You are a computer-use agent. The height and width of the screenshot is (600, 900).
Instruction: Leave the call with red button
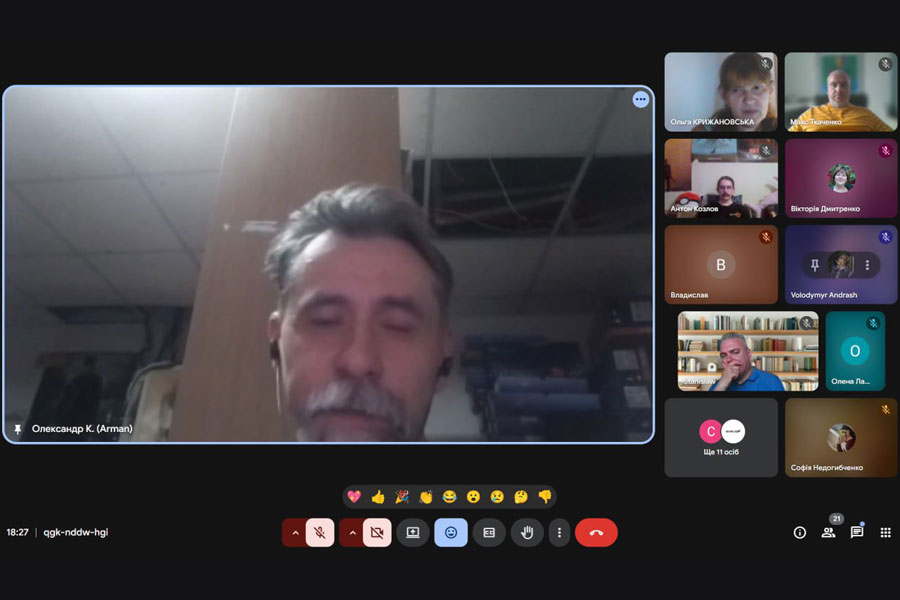pyautogui.click(x=596, y=533)
